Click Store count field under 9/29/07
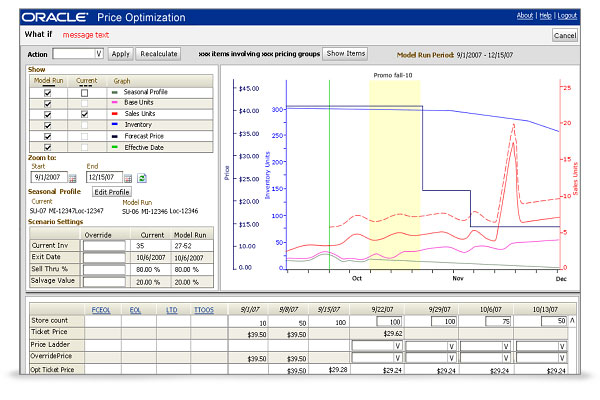The image size is (600, 400). coord(444,321)
